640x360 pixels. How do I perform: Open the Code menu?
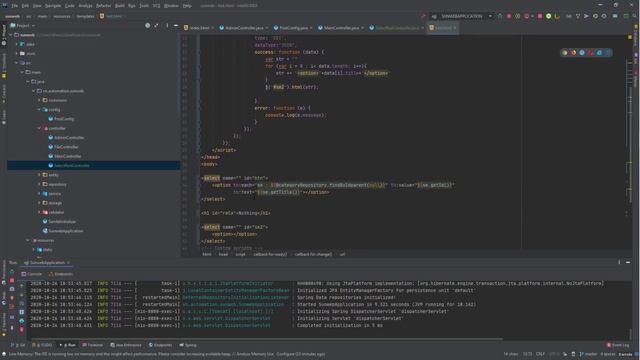(70, 6)
